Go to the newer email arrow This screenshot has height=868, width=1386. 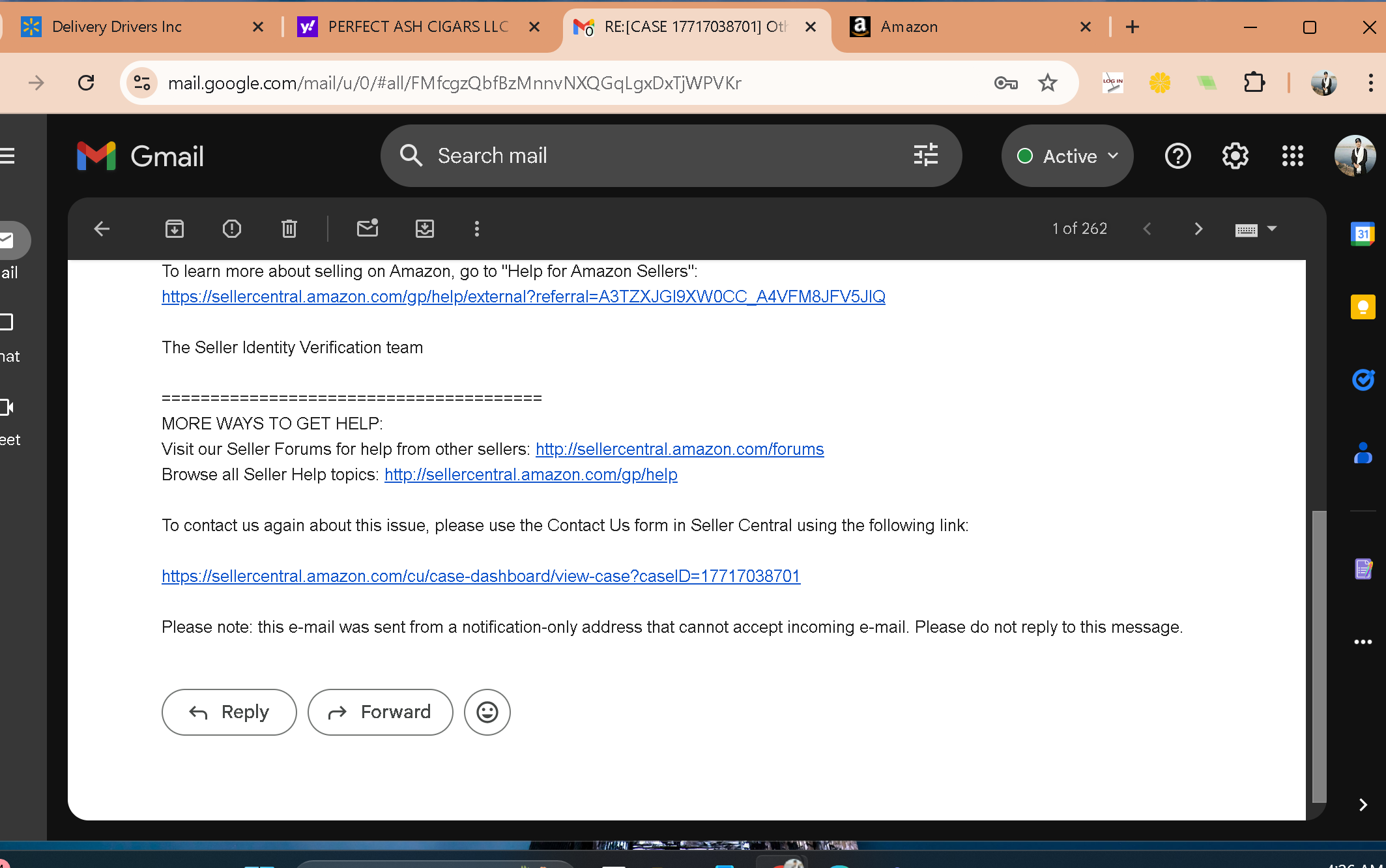[x=1148, y=229]
